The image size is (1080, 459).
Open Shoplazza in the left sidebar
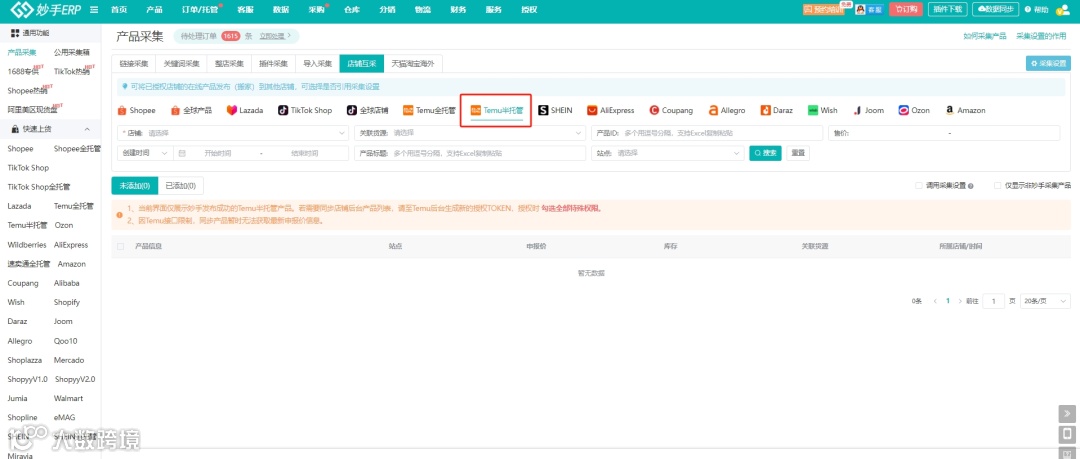pos(26,360)
